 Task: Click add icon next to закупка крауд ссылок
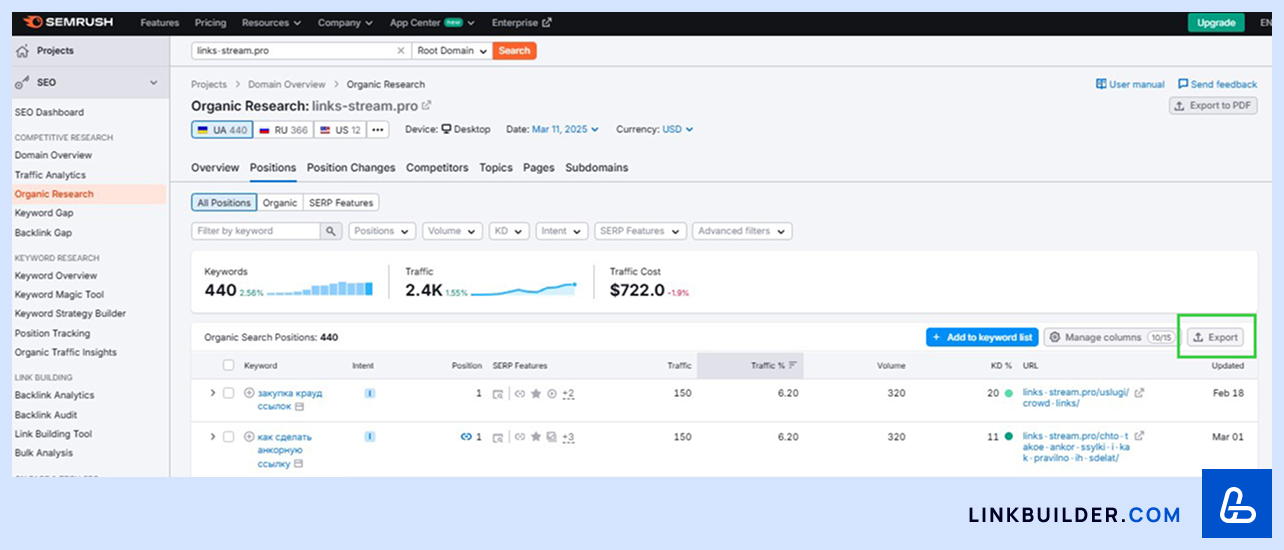(x=249, y=393)
